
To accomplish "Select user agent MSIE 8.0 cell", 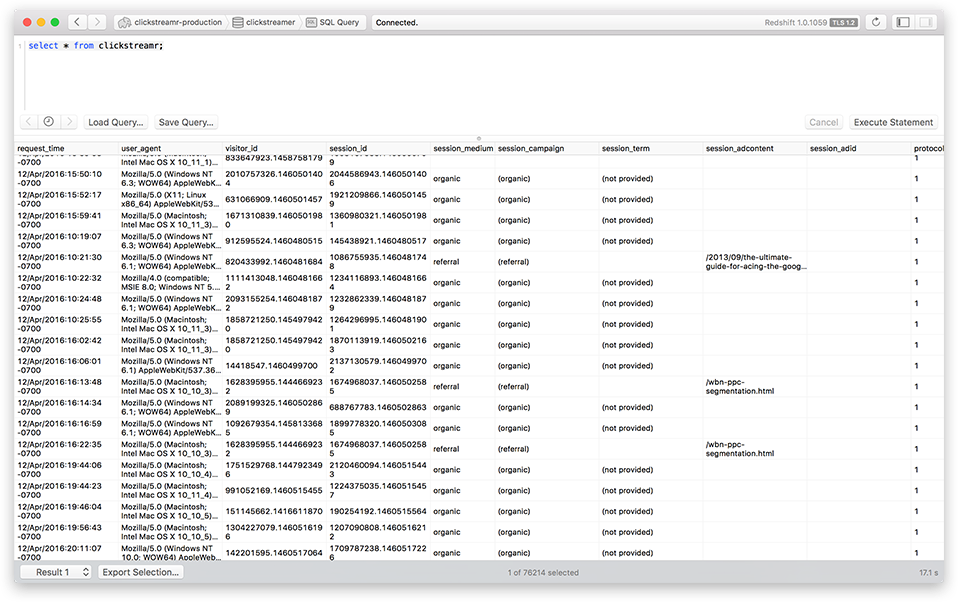I will pyautogui.click(x=170, y=282).
